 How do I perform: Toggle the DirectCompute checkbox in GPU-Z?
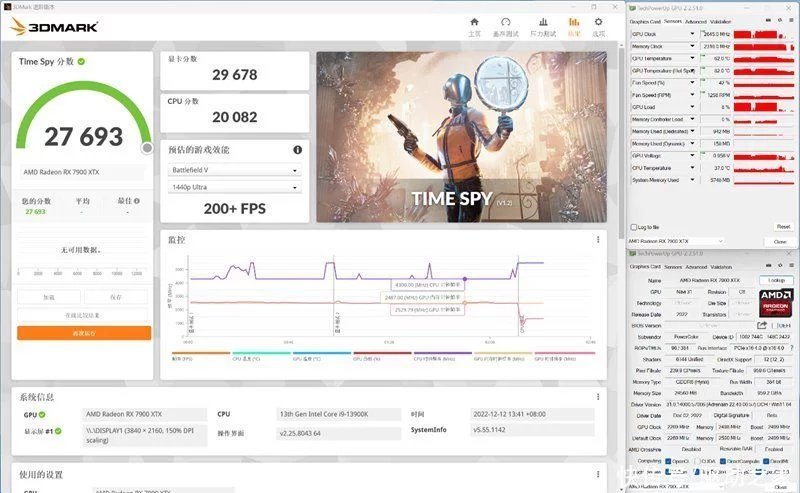[x=722, y=461]
